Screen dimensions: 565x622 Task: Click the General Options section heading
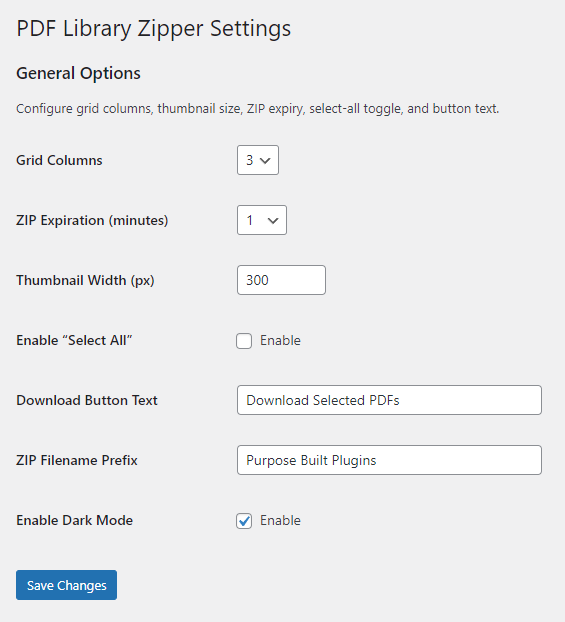(x=78, y=74)
